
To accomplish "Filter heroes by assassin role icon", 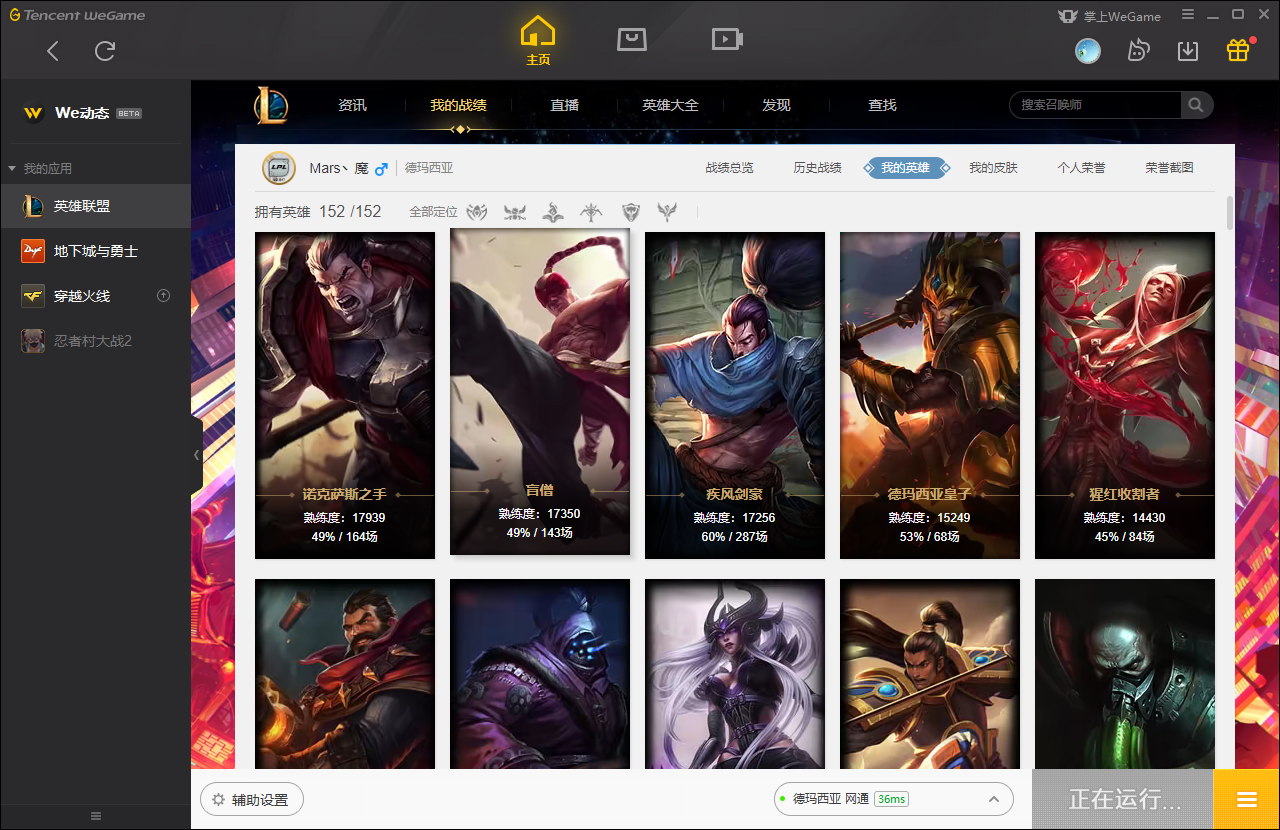I will 478,211.
